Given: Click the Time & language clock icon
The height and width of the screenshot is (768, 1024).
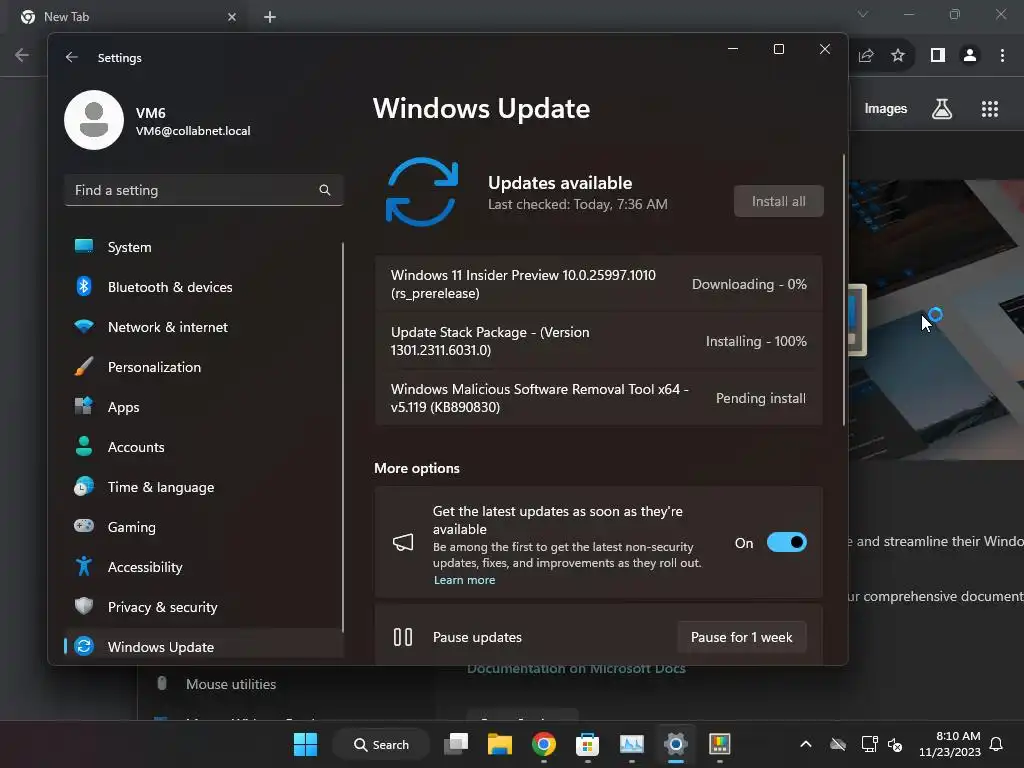Looking at the screenshot, I should pyautogui.click(x=84, y=487).
